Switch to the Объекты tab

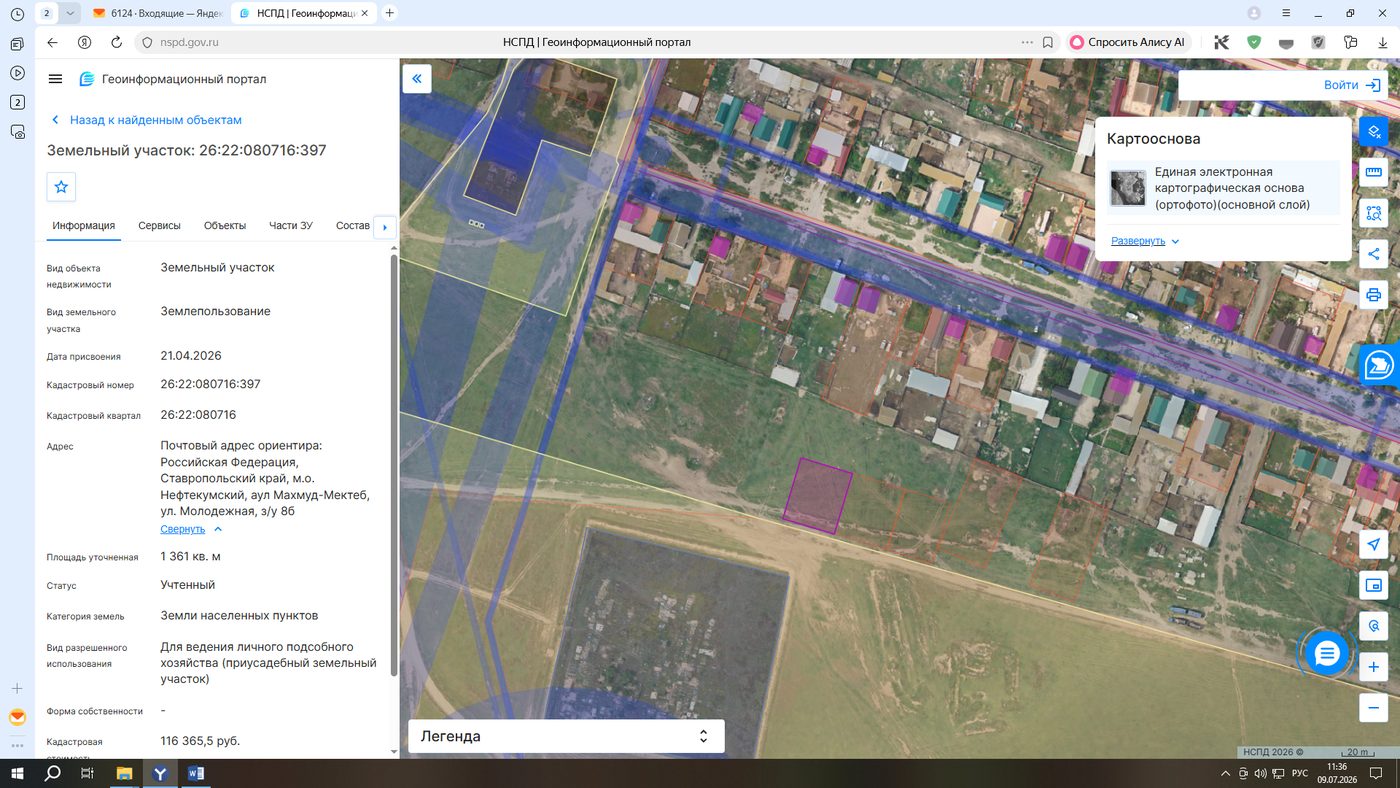225,226
